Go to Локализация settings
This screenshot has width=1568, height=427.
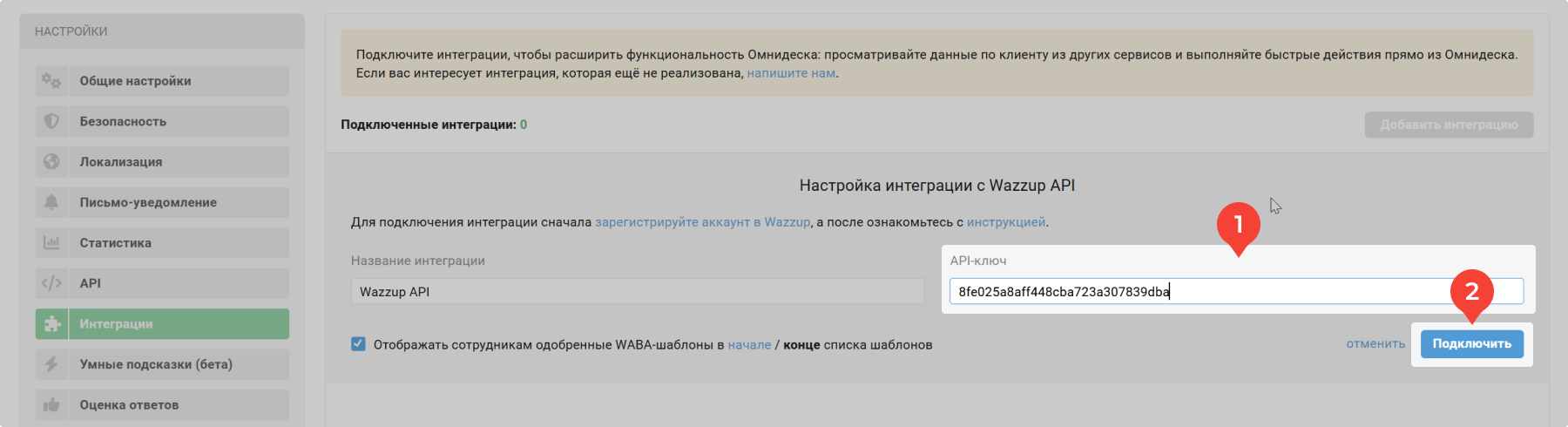(162, 161)
